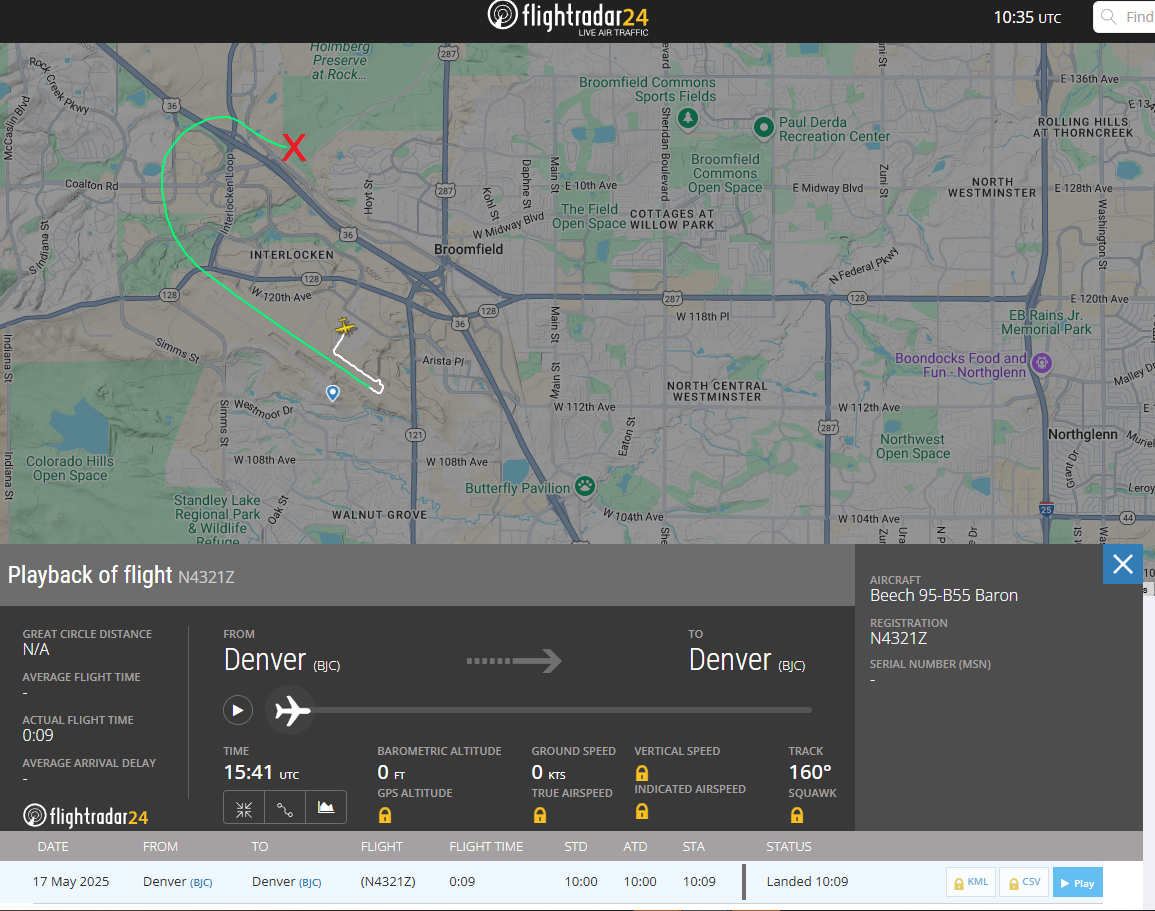This screenshot has height=911, width=1155.
Task: Click the STD column header
Action: point(576,847)
